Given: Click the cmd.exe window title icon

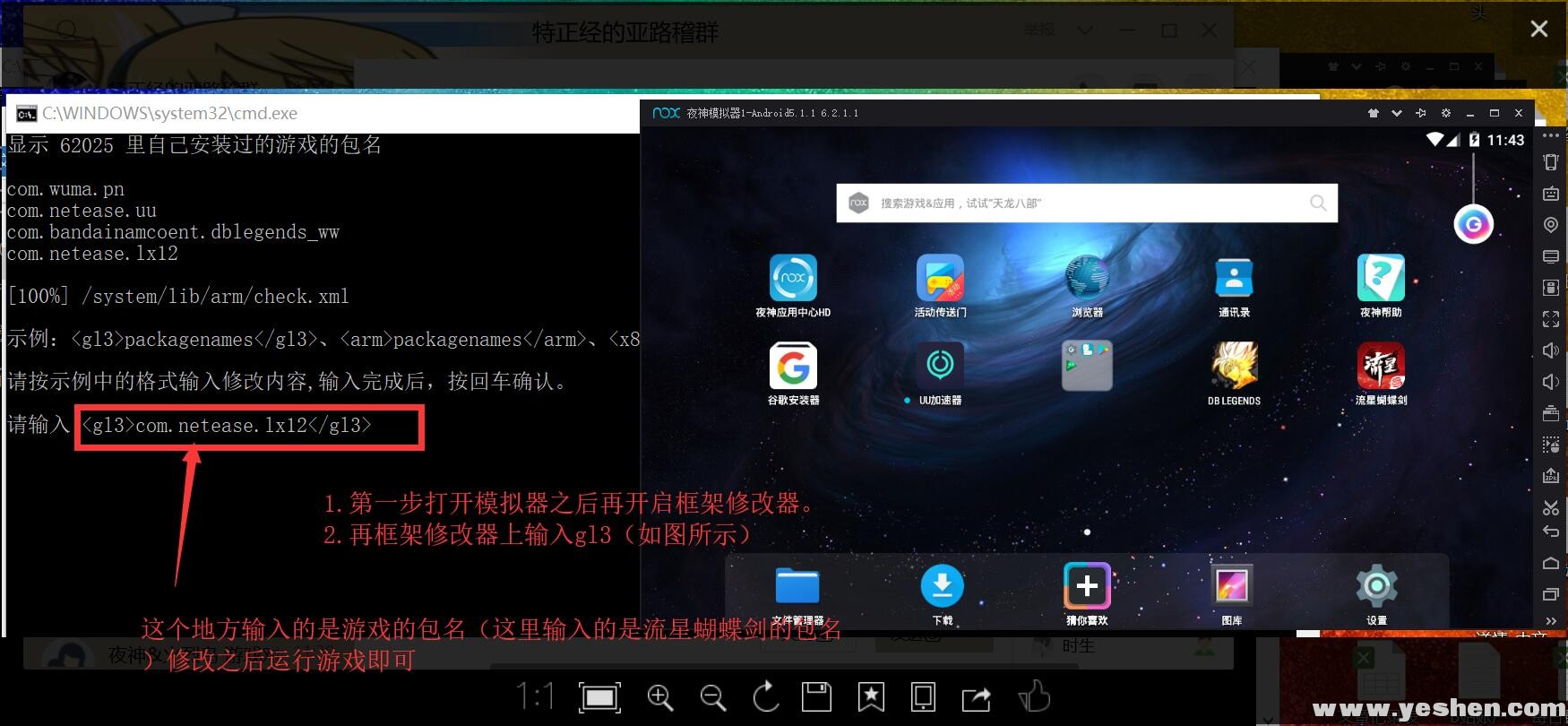Looking at the screenshot, I should pos(26,114).
